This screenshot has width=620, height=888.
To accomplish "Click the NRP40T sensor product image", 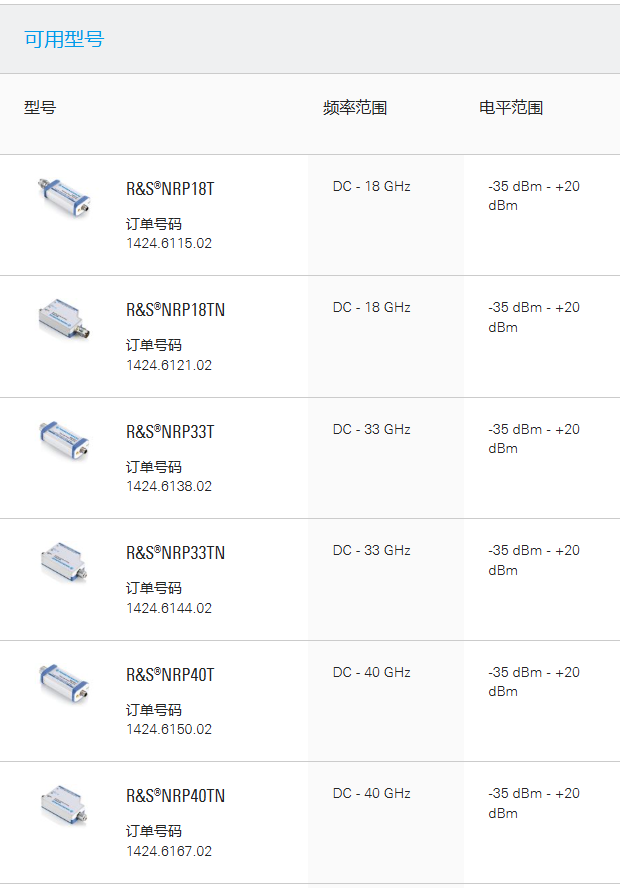I will click(64, 683).
